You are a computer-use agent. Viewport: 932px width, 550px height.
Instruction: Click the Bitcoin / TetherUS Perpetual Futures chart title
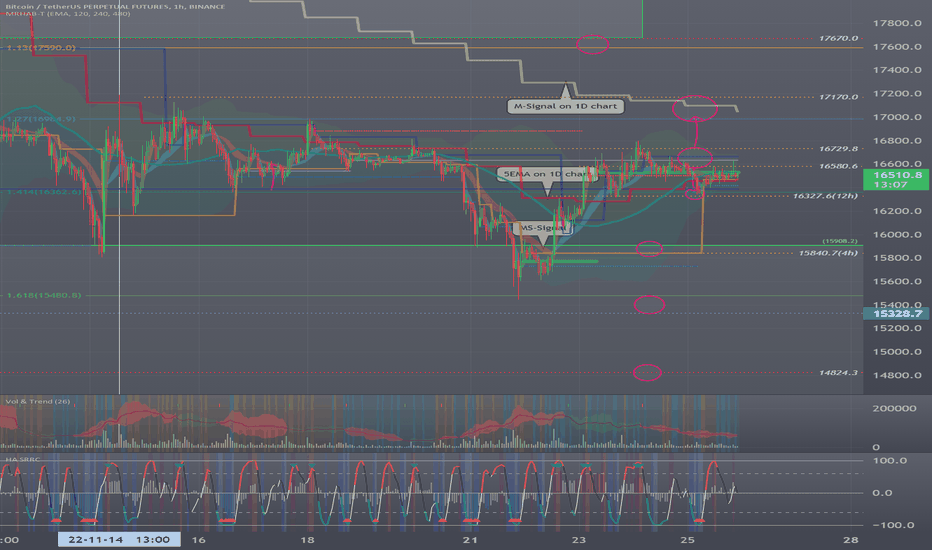(x=115, y=7)
